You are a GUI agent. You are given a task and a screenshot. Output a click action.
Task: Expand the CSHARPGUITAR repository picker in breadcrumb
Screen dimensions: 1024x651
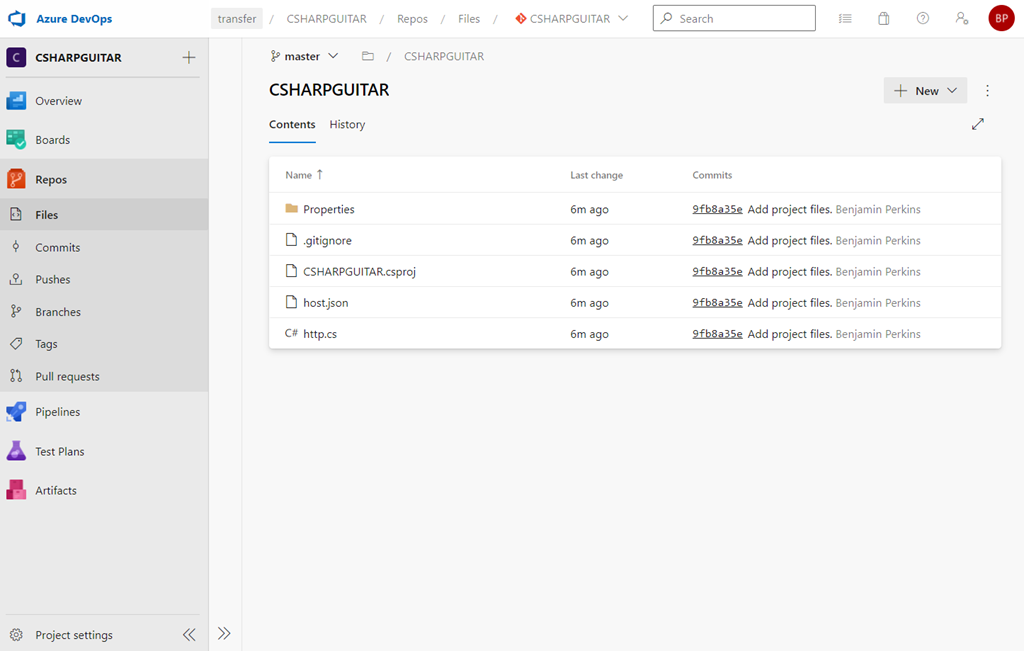click(622, 17)
